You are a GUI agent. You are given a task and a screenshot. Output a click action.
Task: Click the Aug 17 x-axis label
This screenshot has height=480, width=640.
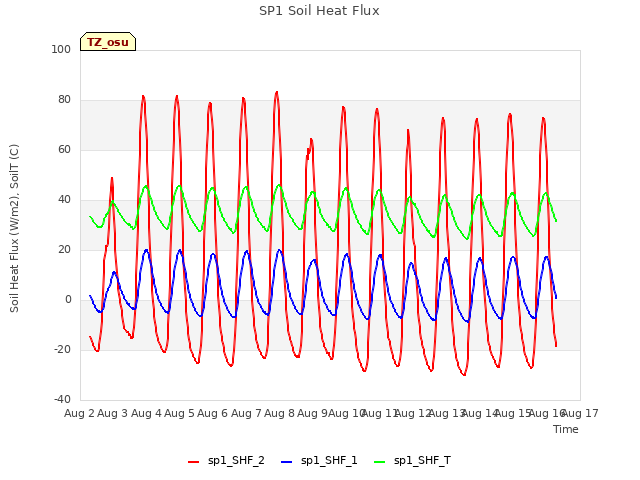[580, 413]
